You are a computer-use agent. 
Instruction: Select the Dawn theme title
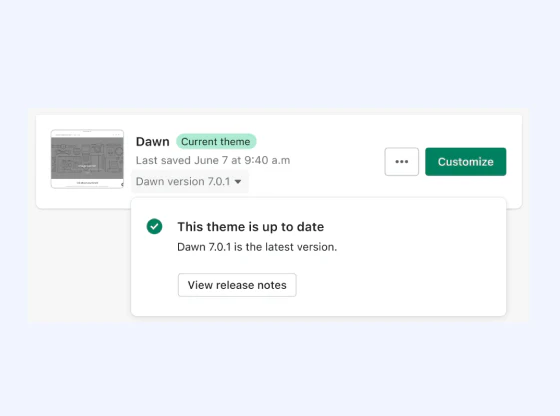tap(152, 141)
